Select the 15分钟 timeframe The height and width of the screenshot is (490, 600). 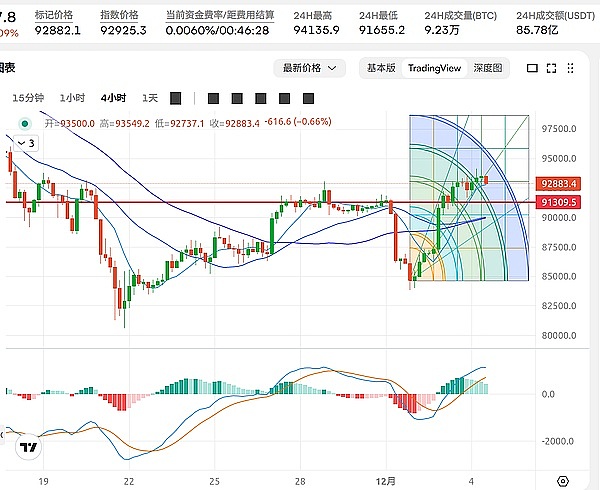tap(28, 98)
